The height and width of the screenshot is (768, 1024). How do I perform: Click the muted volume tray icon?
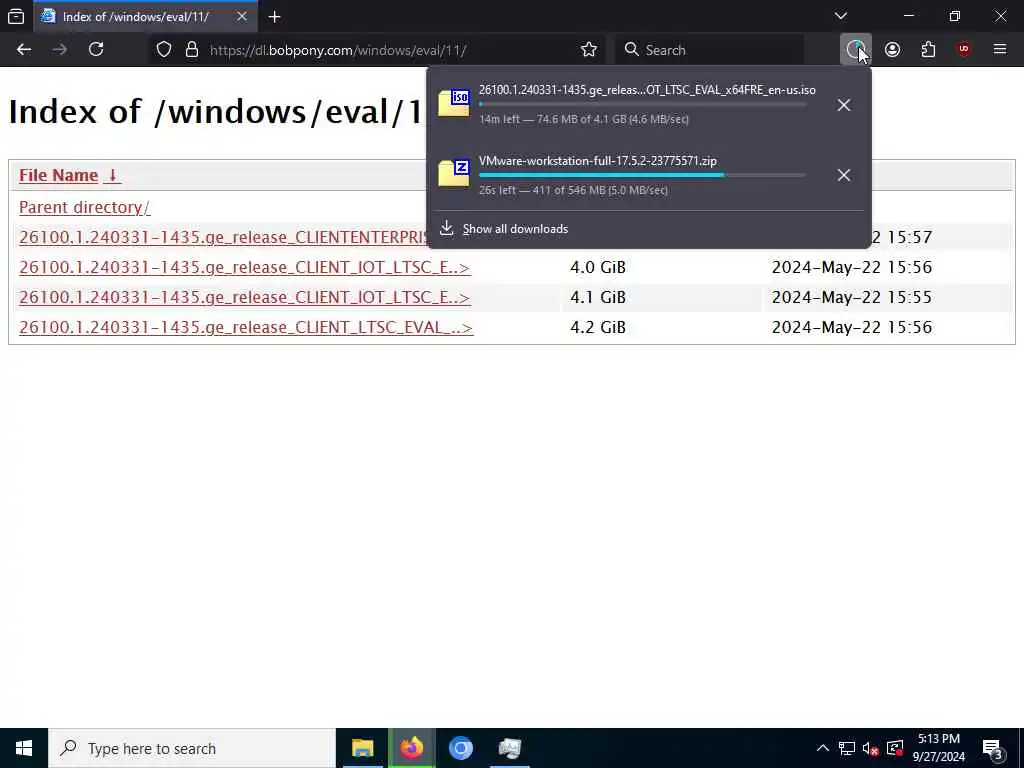[x=870, y=748]
